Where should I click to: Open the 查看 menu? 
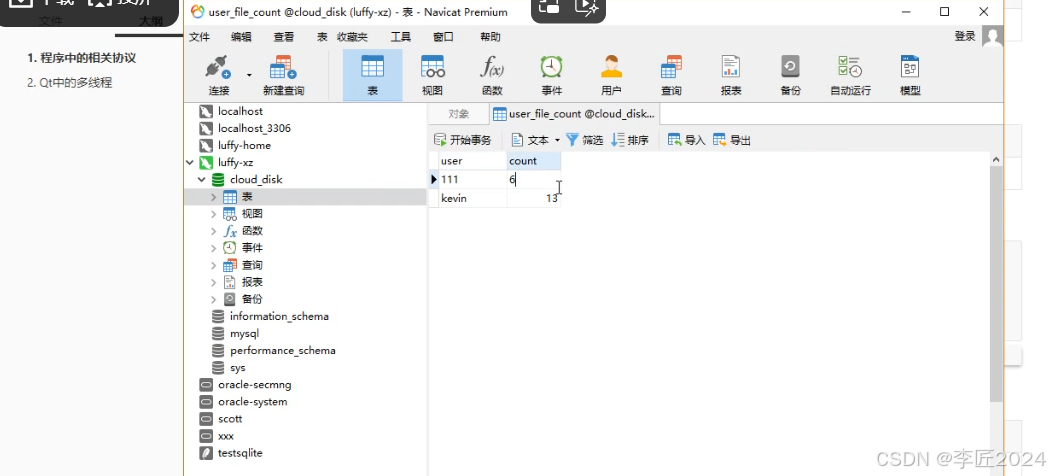point(283,37)
